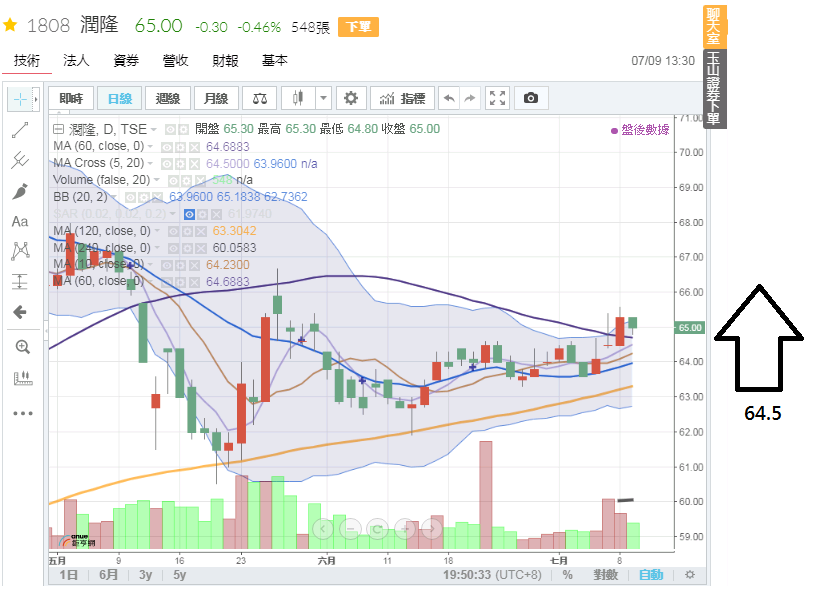This screenshot has height=600, width=830.
Task: Click the orange 下單 order button
Action: (x=358, y=26)
